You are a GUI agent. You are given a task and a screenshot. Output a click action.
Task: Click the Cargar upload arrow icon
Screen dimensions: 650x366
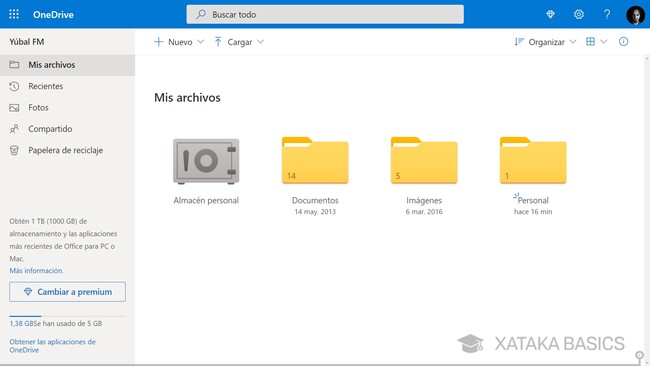218,42
